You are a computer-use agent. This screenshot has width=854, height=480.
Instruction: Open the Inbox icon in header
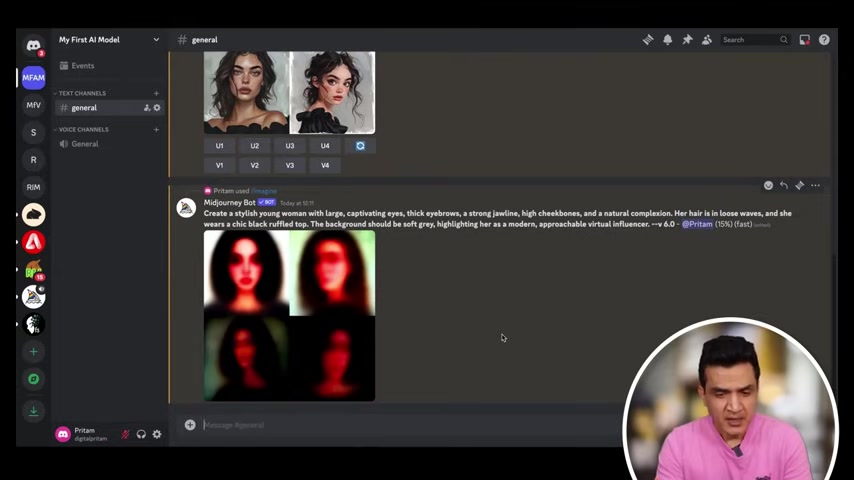coord(804,40)
